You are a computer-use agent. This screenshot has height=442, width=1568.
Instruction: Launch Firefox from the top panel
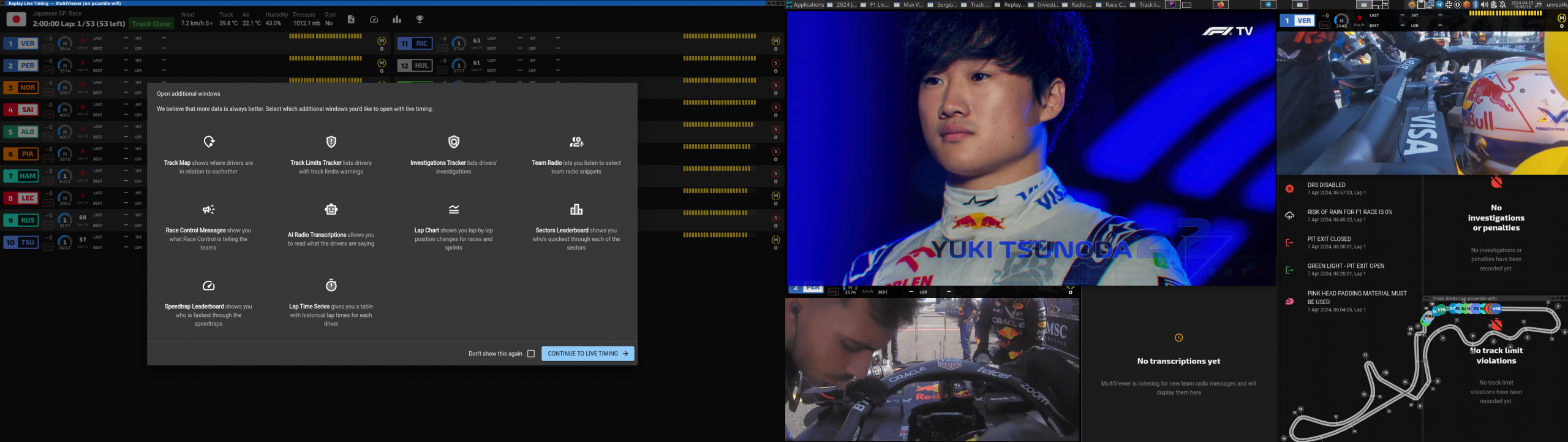coord(1220,4)
